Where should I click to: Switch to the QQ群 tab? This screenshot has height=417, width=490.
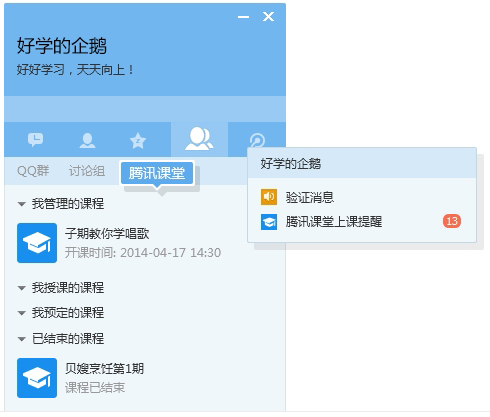click(33, 171)
